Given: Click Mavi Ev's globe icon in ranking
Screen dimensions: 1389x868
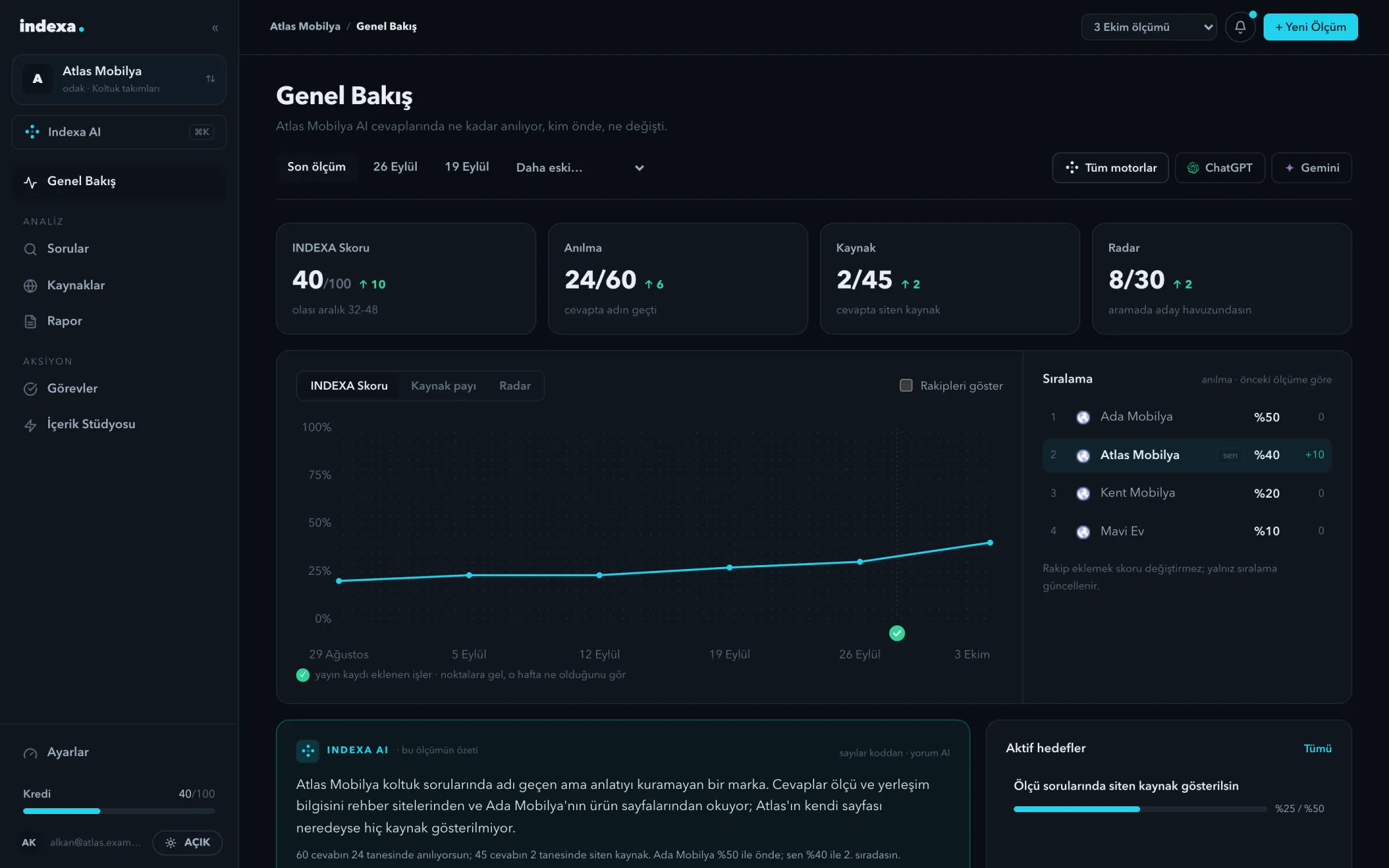Looking at the screenshot, I should [x=1083, y=532].
